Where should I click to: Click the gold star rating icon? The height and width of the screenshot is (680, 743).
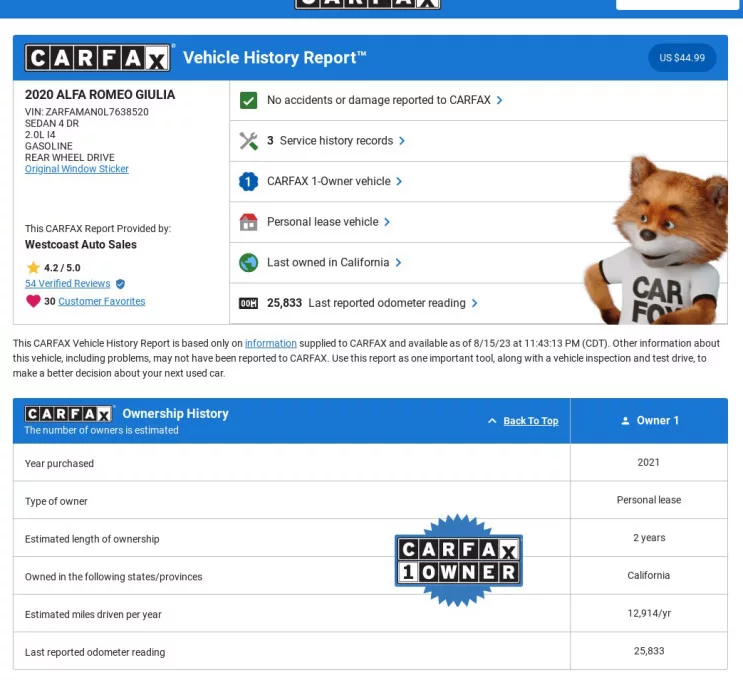[33, 268]
